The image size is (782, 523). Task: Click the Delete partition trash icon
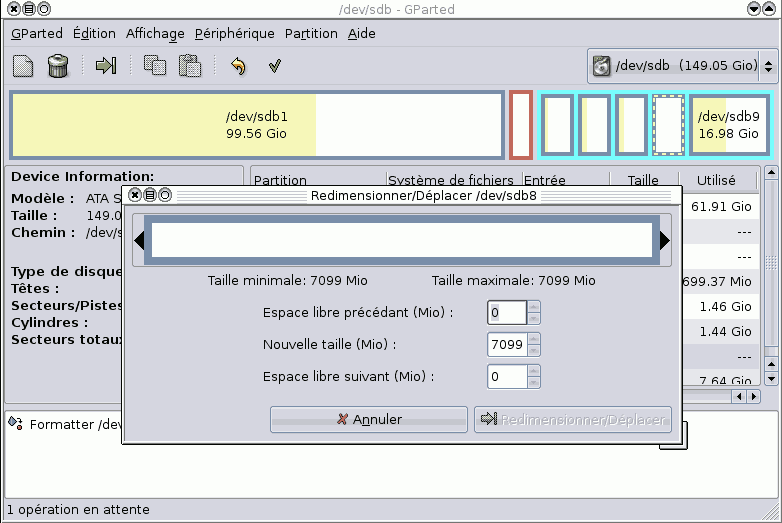tap(58, 66)
